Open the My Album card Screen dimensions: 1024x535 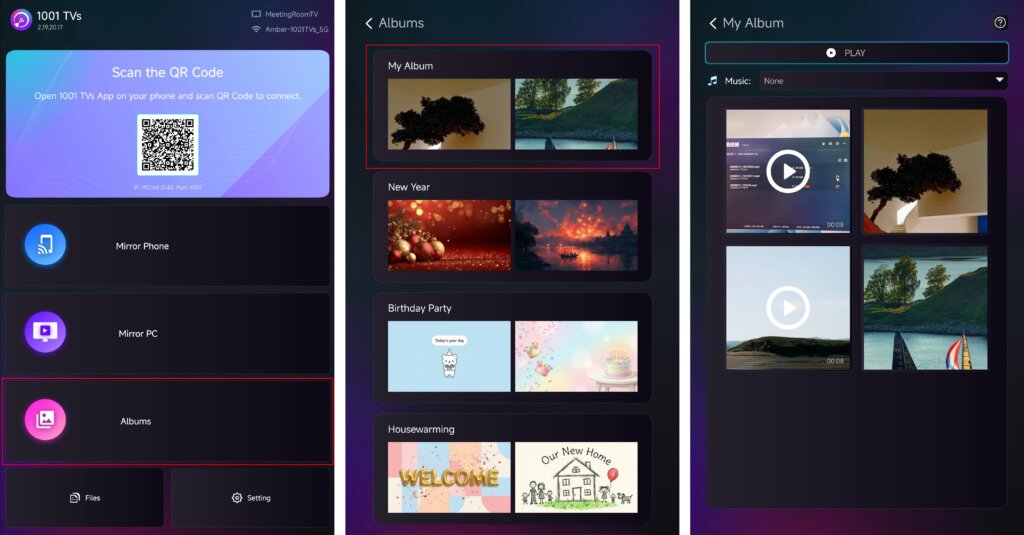click(x=512, y=106)
